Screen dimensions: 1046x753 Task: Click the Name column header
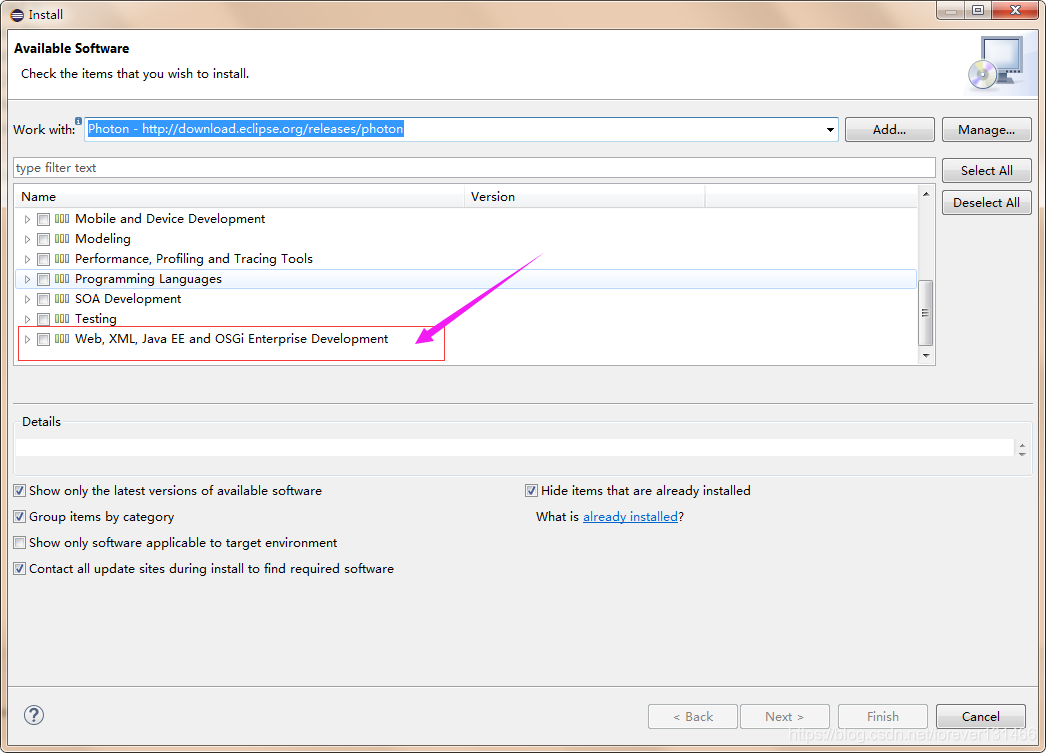click(x=239, y=197)
